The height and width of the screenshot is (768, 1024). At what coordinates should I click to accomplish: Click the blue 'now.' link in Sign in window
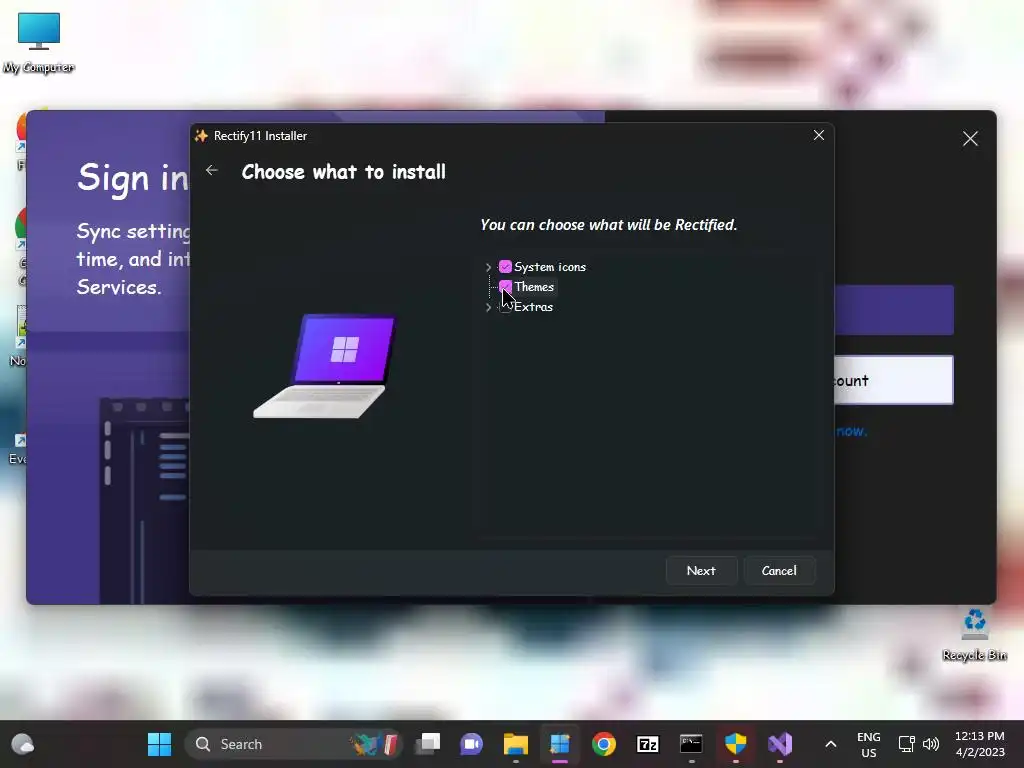tap(852, 431)
